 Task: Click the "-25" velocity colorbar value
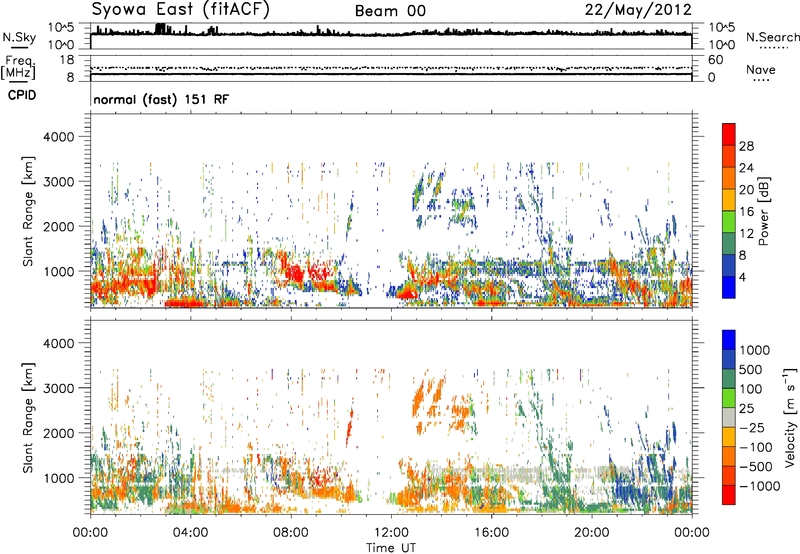point(752,427)
